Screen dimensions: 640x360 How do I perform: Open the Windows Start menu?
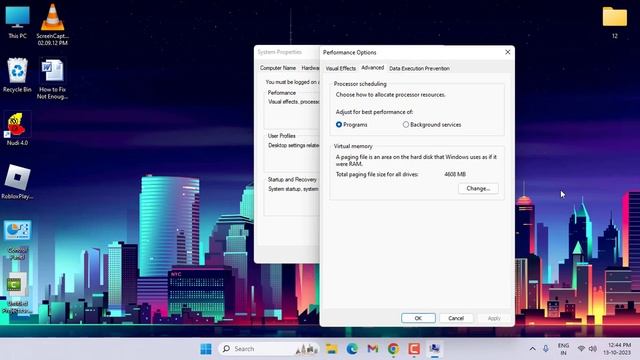point(206,349)
